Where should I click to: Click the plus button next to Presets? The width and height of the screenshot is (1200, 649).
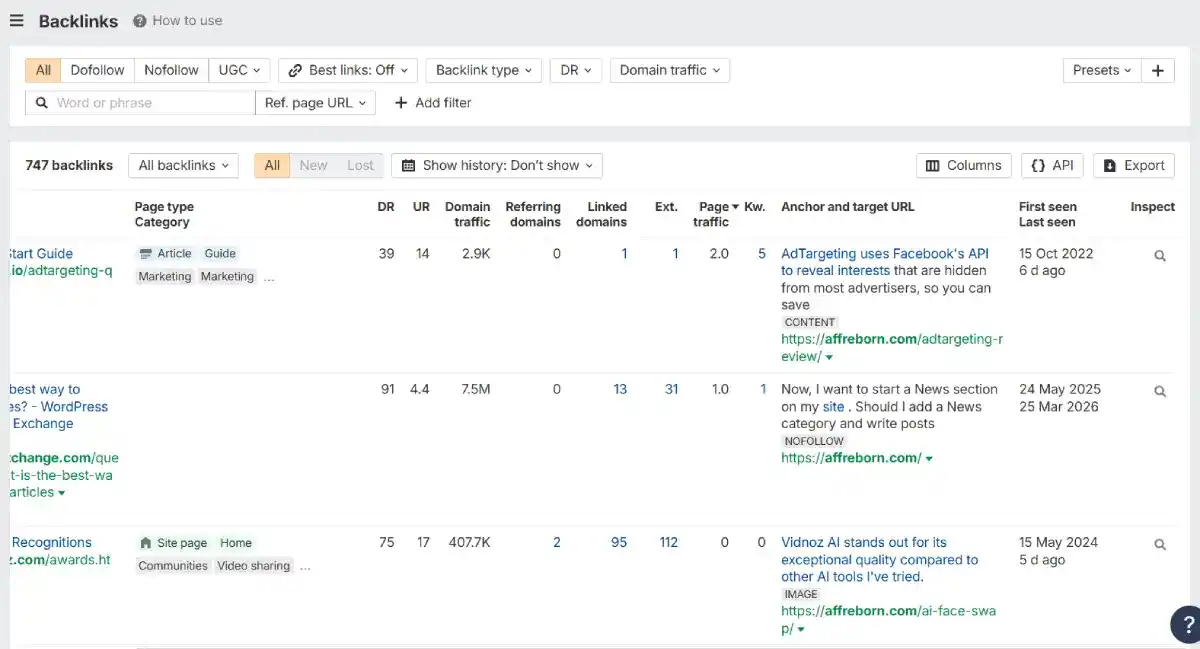[x=1157, y=70]
